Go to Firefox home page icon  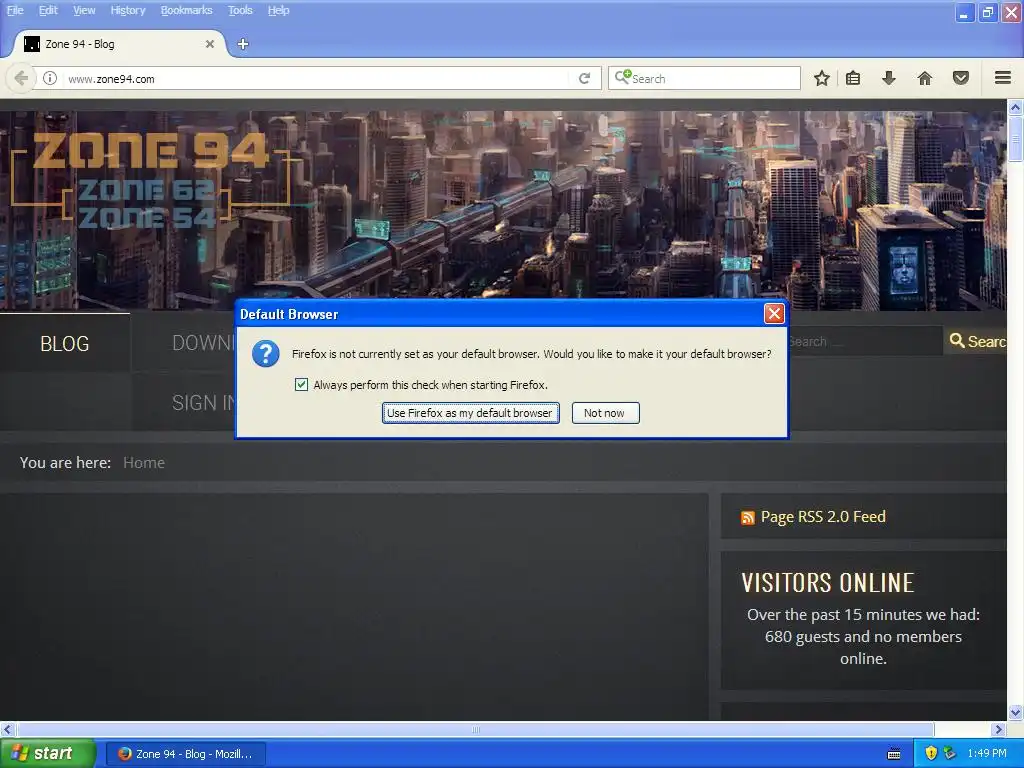click(x=925, y=78)
